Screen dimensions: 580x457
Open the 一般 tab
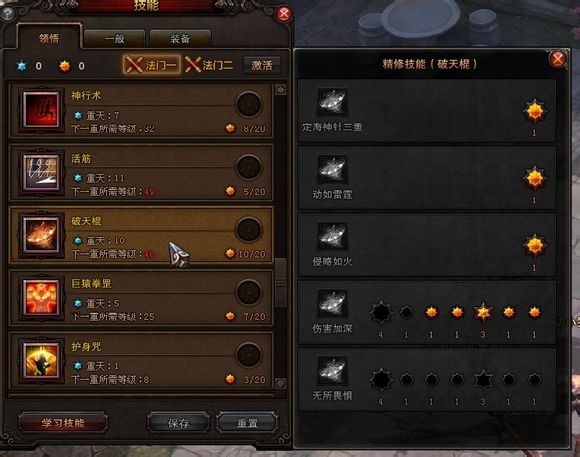tap(114, 39)
